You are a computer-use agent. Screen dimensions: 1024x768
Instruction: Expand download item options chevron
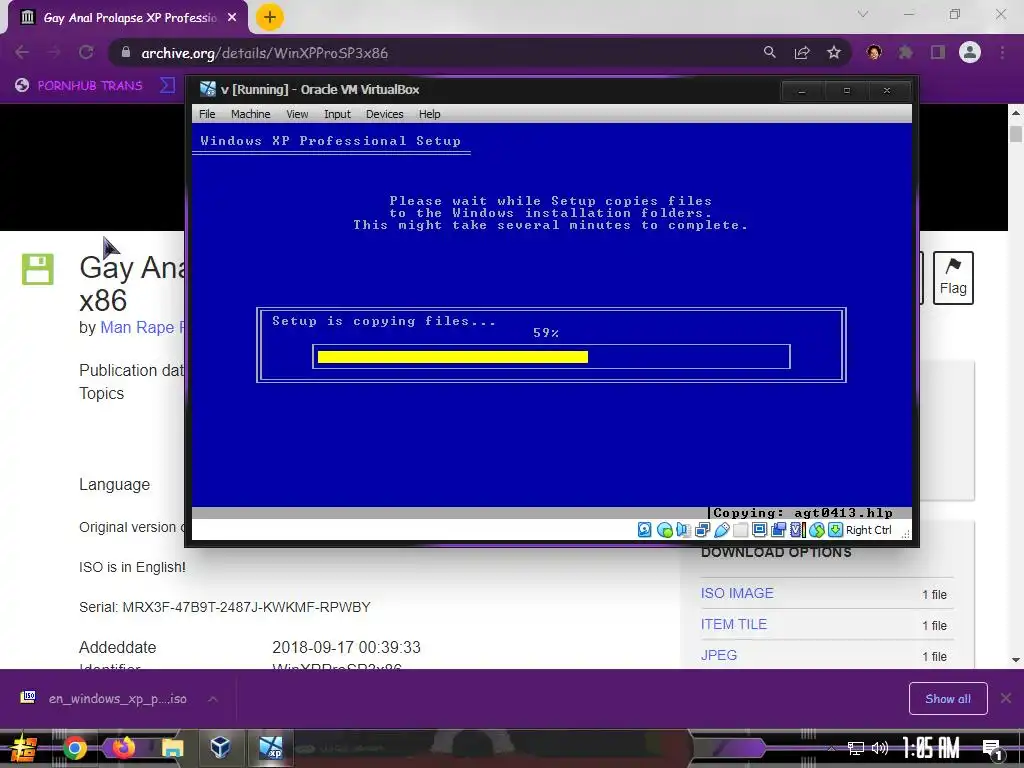pyautogui.click(x=212, y=699)
